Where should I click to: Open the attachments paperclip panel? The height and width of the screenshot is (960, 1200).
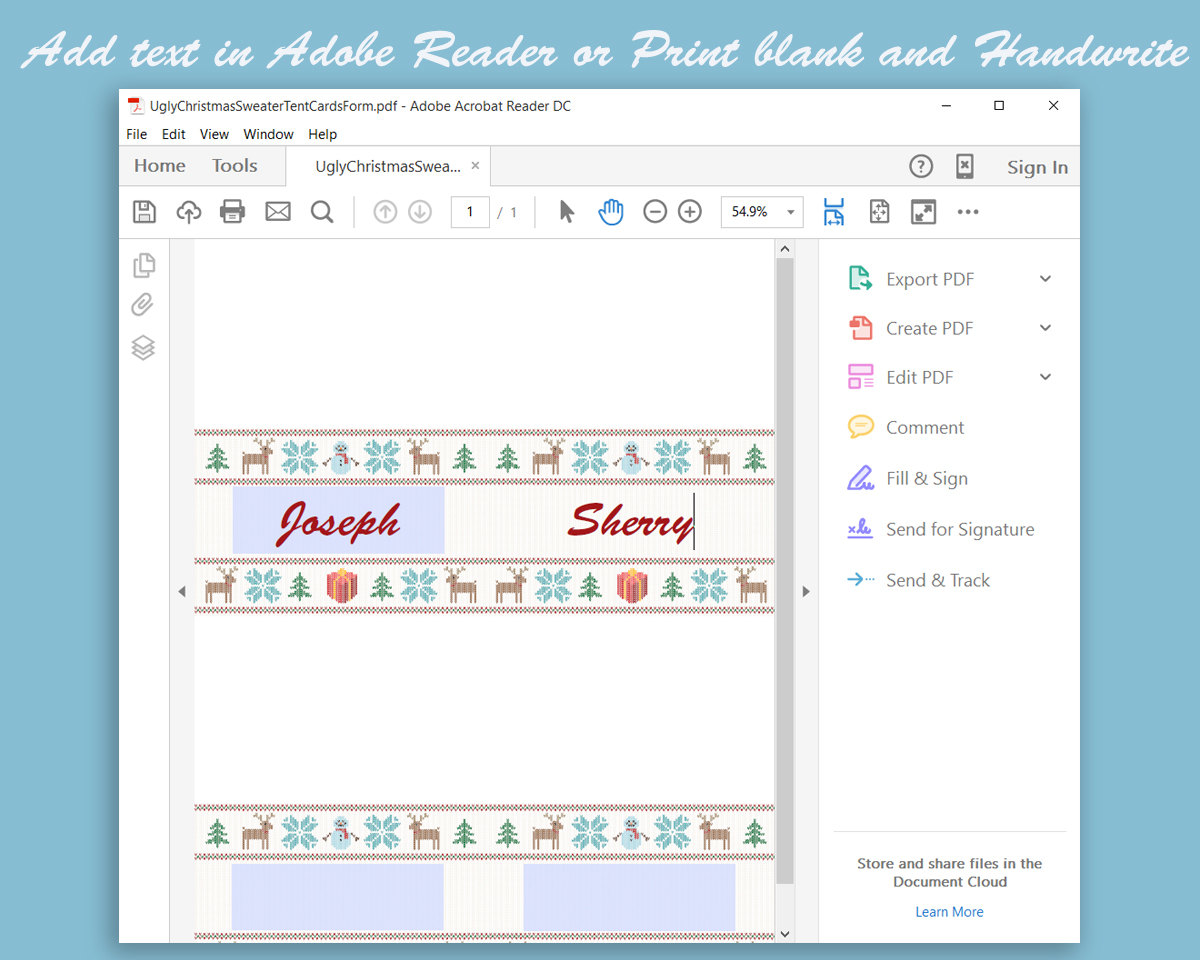[x=143, y=305]
